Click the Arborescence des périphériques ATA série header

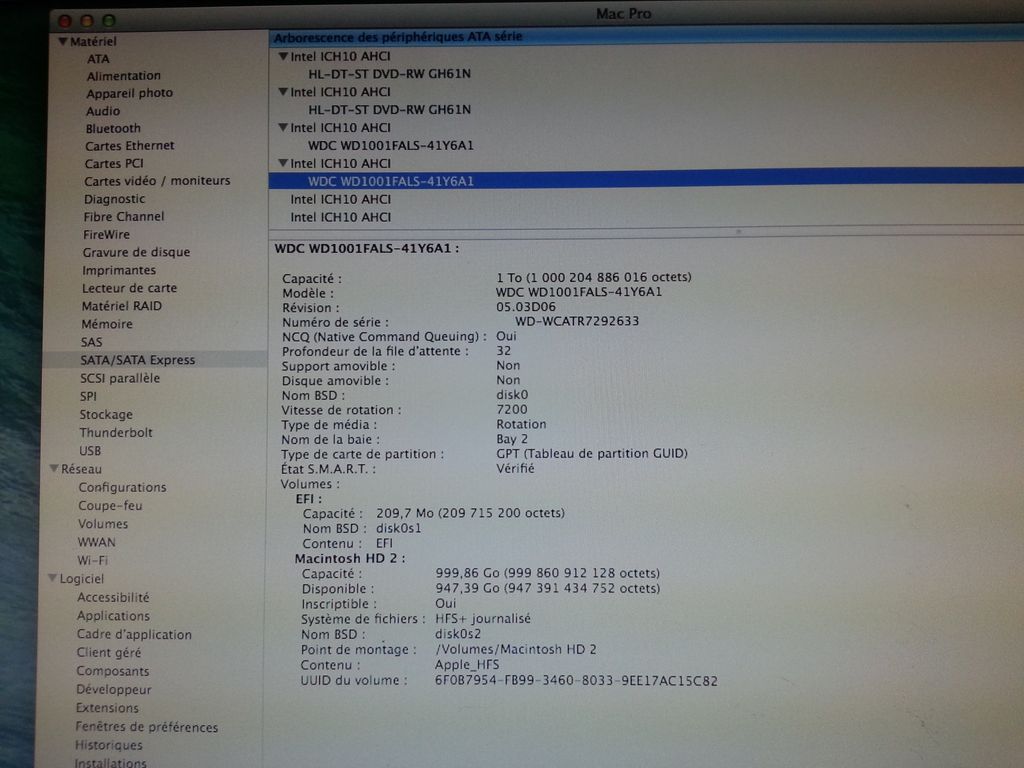(398, 37)
